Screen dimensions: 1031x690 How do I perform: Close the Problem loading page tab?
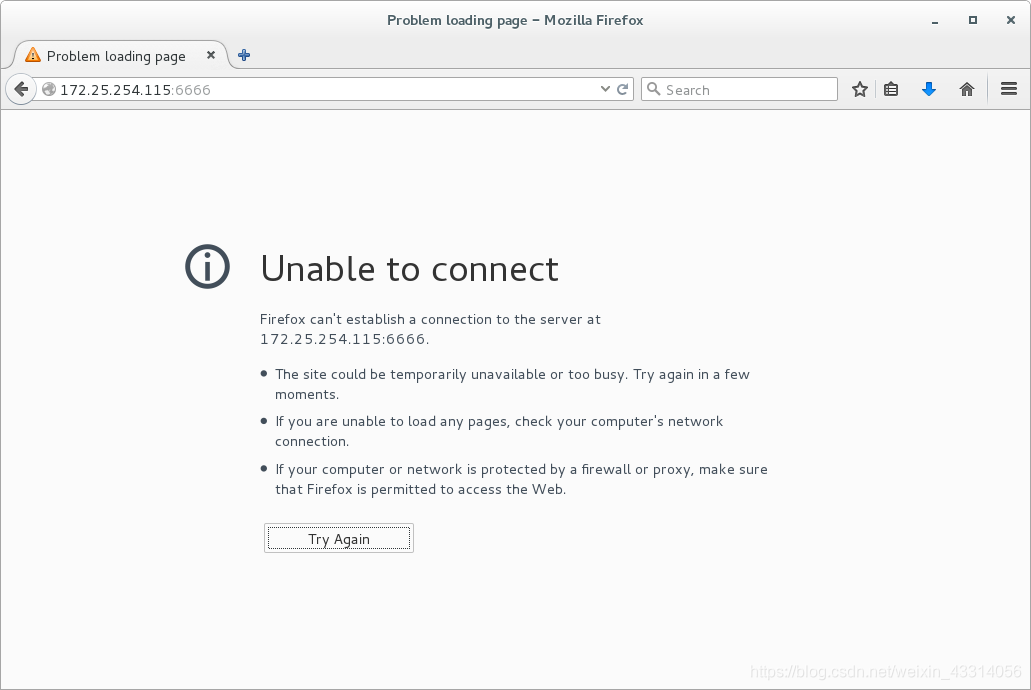pos(210,55)
